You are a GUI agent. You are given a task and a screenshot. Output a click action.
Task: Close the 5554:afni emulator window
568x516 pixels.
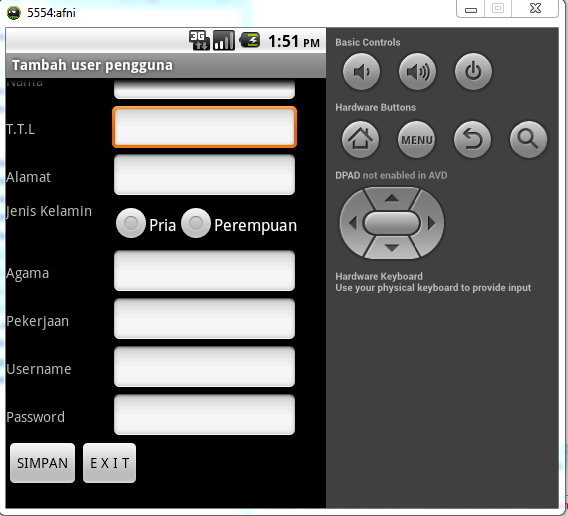click(535, 9)
